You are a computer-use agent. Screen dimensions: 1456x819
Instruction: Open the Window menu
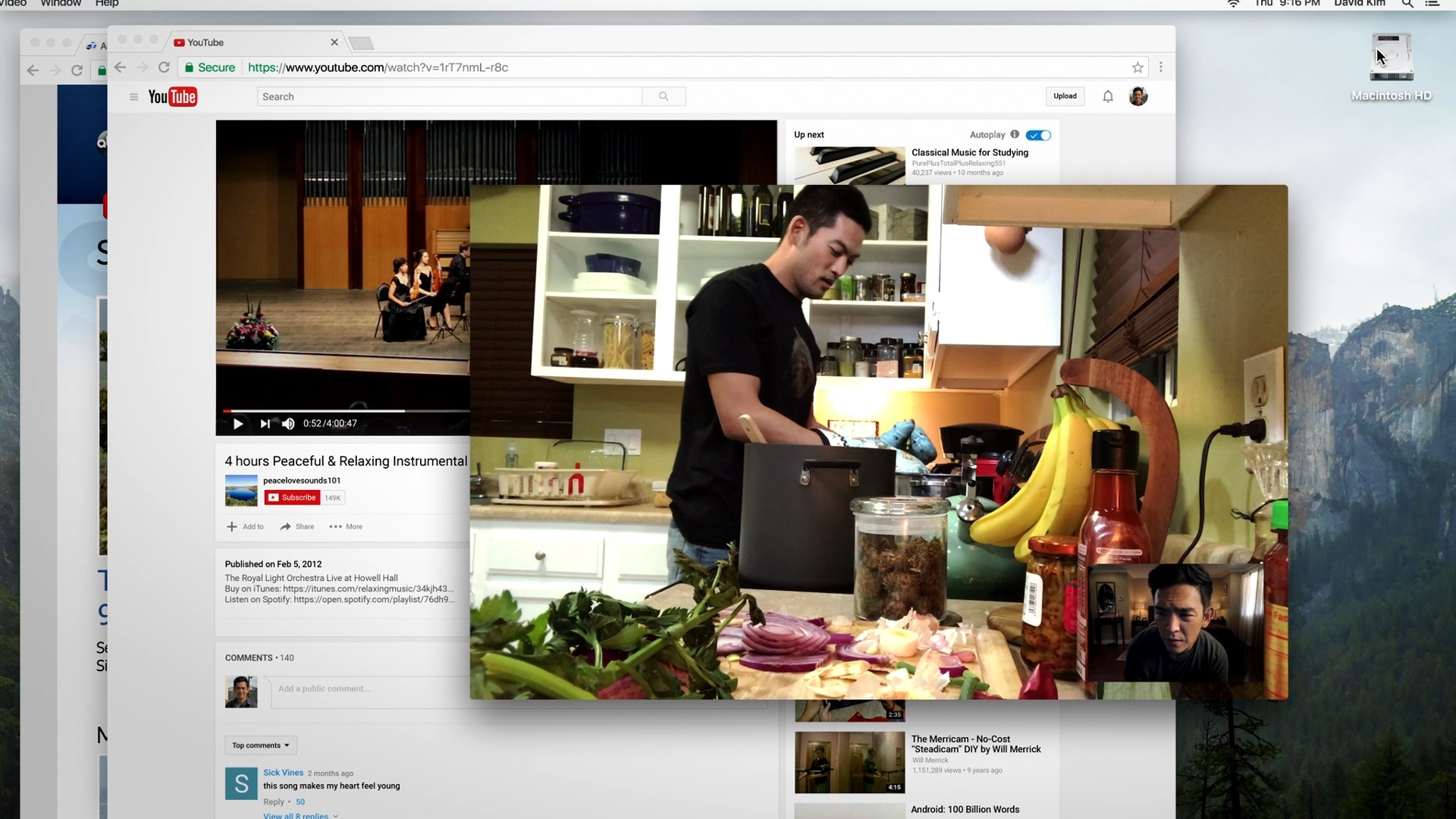point(61,4)
